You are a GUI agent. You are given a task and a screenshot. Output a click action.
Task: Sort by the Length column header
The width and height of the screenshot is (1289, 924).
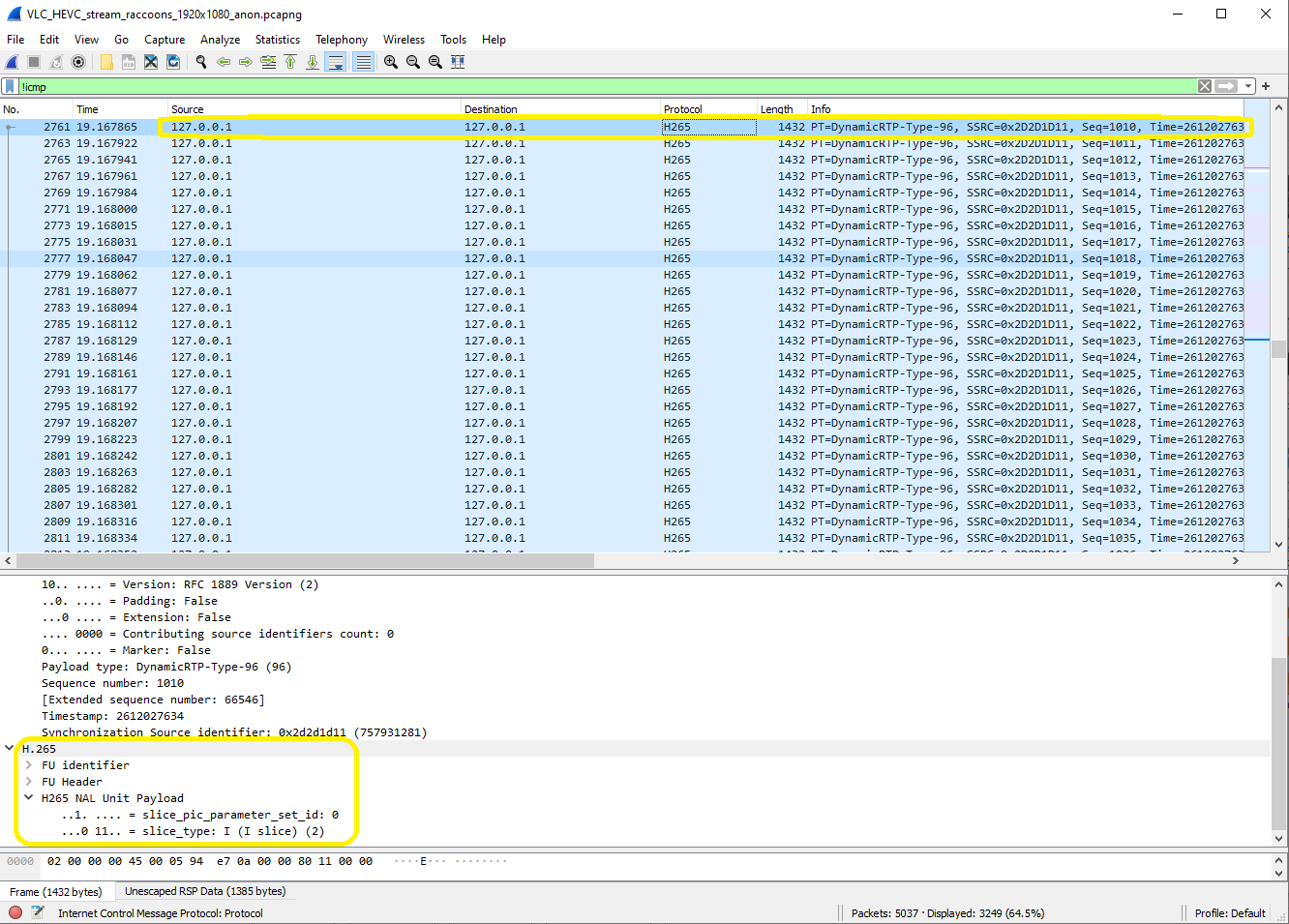(x=782, y=109)
